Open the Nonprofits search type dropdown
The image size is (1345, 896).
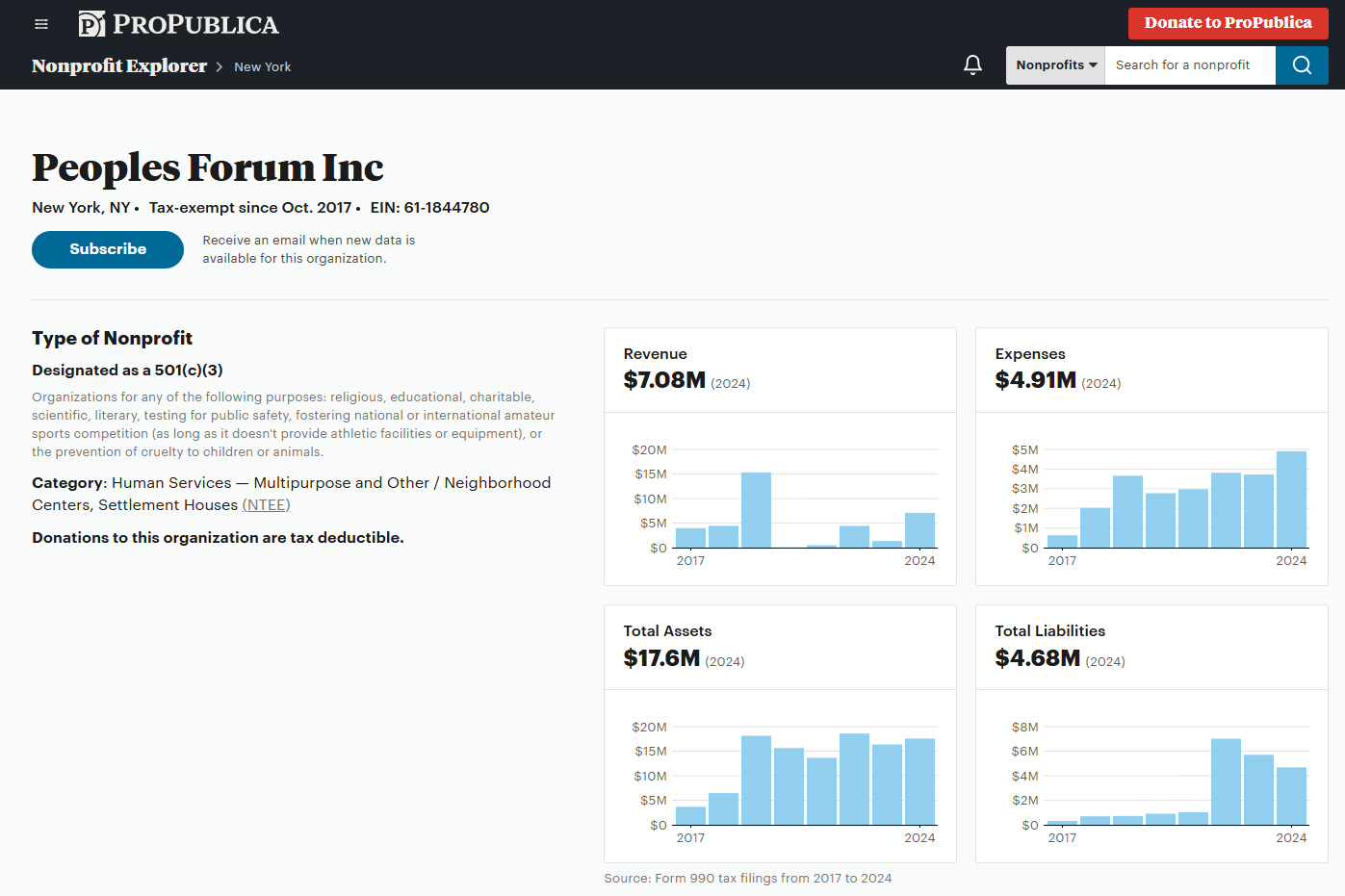[x=1056, y=65]
